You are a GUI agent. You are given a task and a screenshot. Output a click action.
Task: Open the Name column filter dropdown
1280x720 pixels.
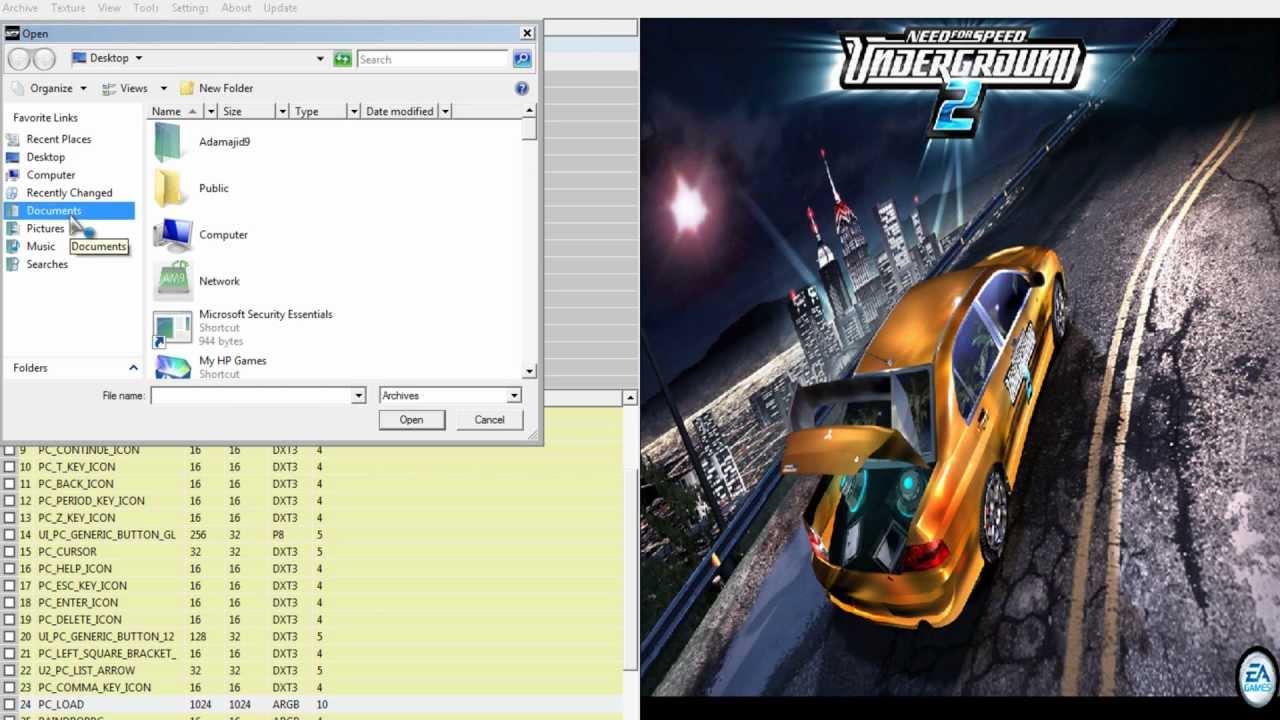pyautogui.click(x=211, y=111)
